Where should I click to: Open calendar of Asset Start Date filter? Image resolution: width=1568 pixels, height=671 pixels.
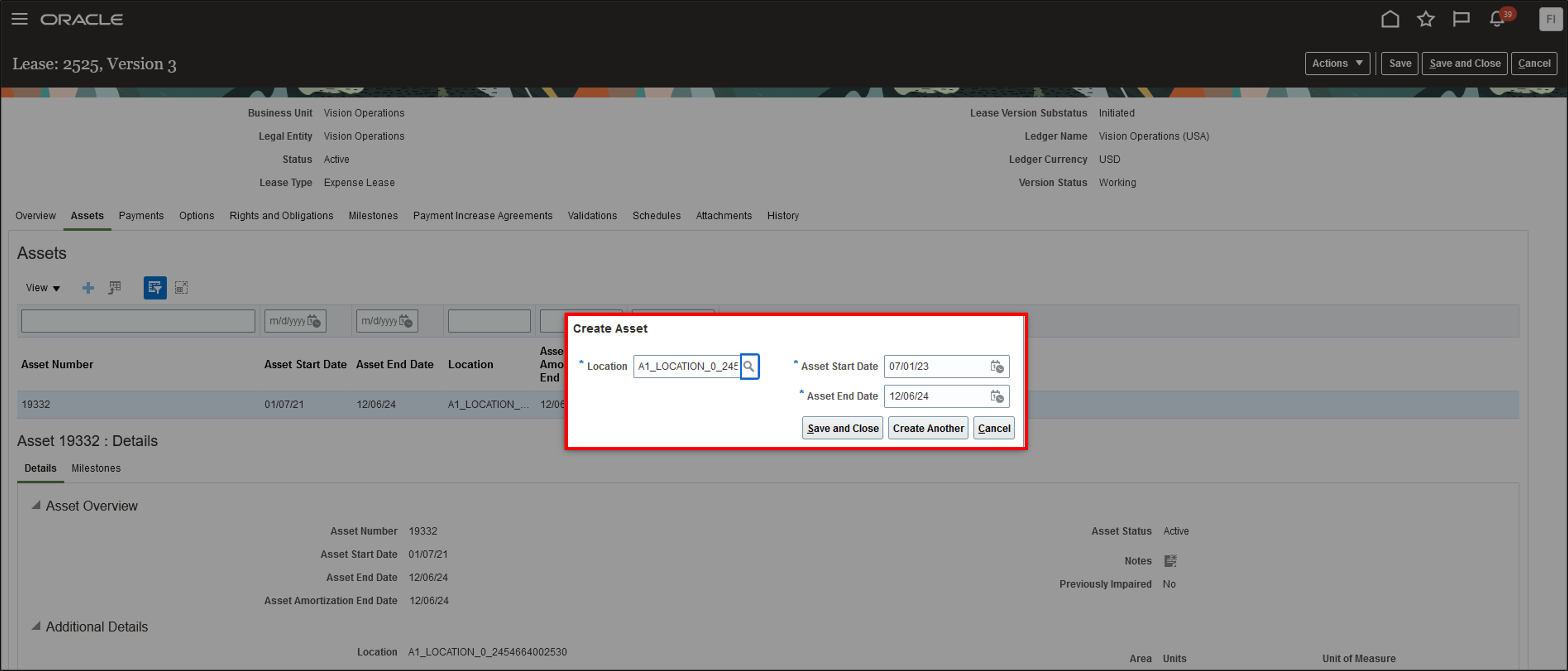(313, 321)
